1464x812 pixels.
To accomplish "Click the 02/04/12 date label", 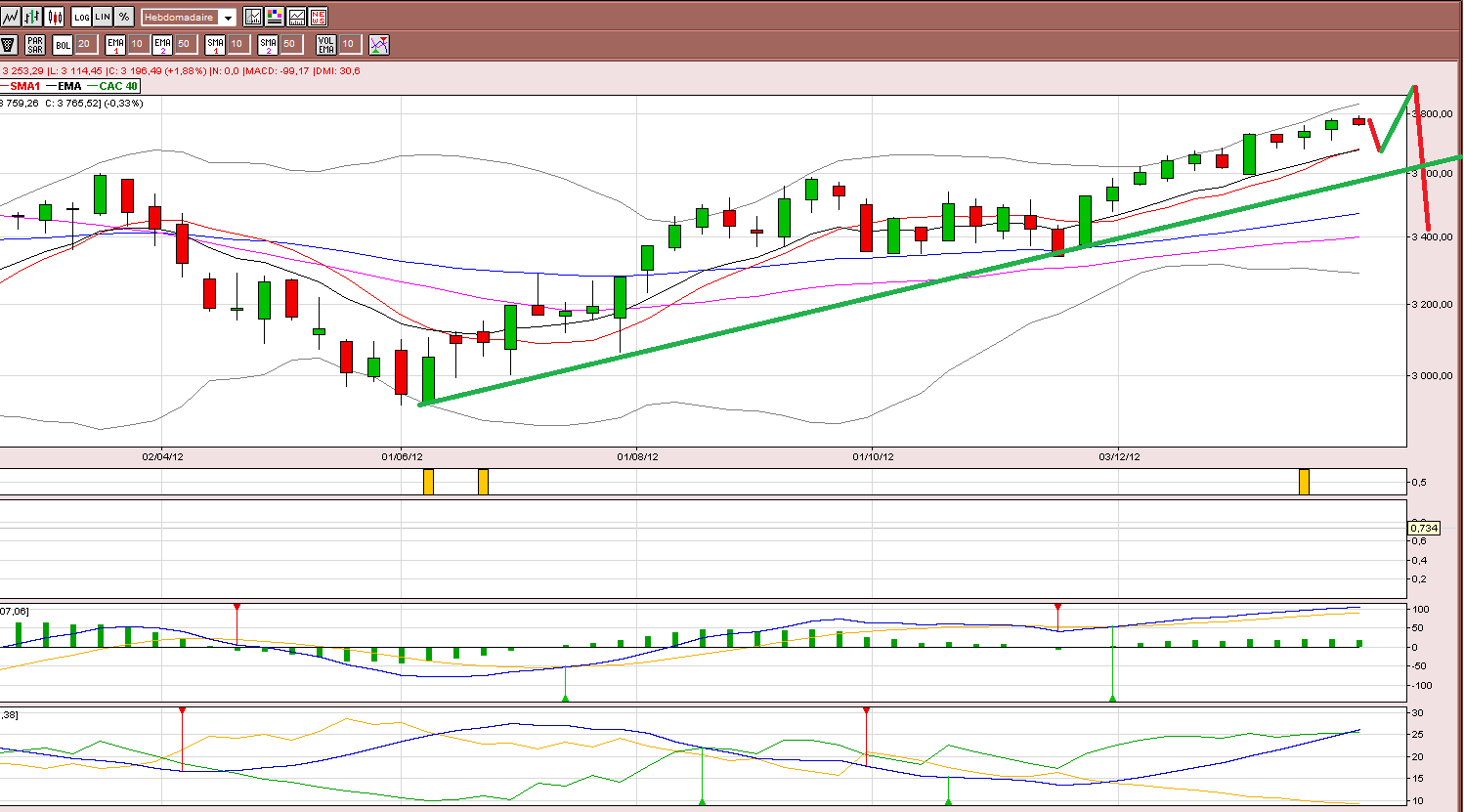I will pos(162,456).
